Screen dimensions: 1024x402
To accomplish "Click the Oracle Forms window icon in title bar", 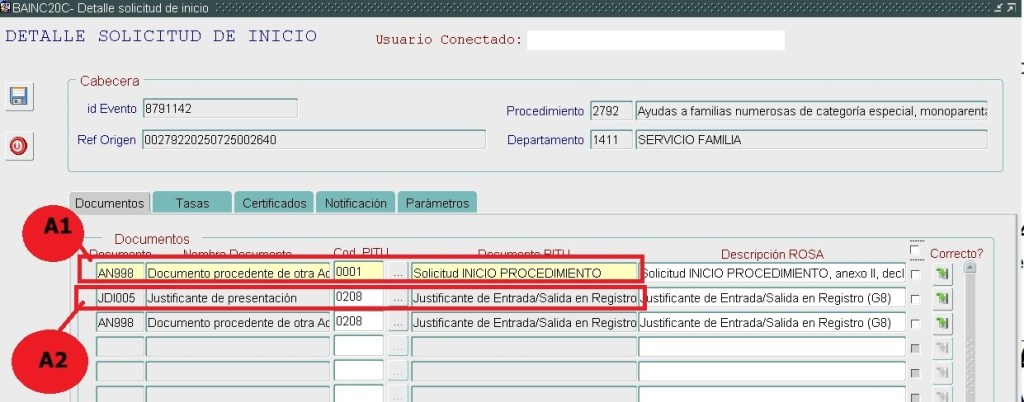I will [6, 8].
